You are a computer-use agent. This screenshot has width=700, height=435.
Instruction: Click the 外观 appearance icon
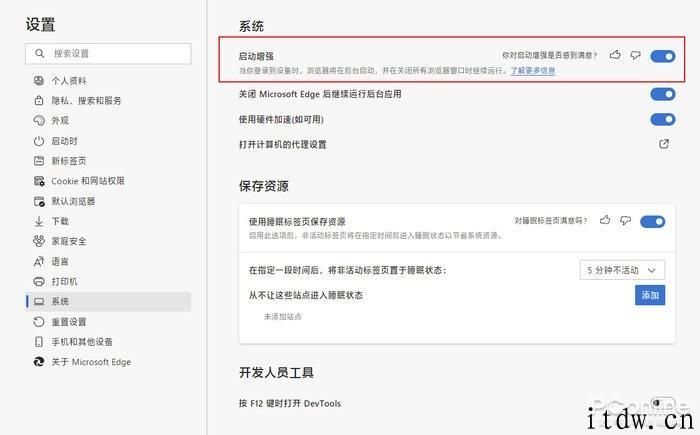tap(39, 121)
